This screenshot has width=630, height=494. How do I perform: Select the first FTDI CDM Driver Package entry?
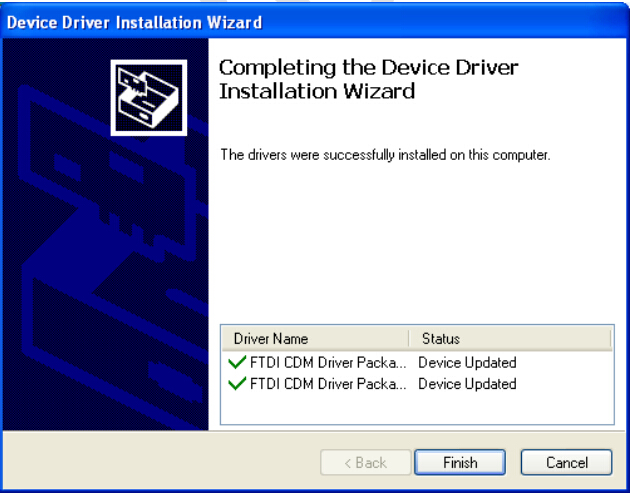328,363
